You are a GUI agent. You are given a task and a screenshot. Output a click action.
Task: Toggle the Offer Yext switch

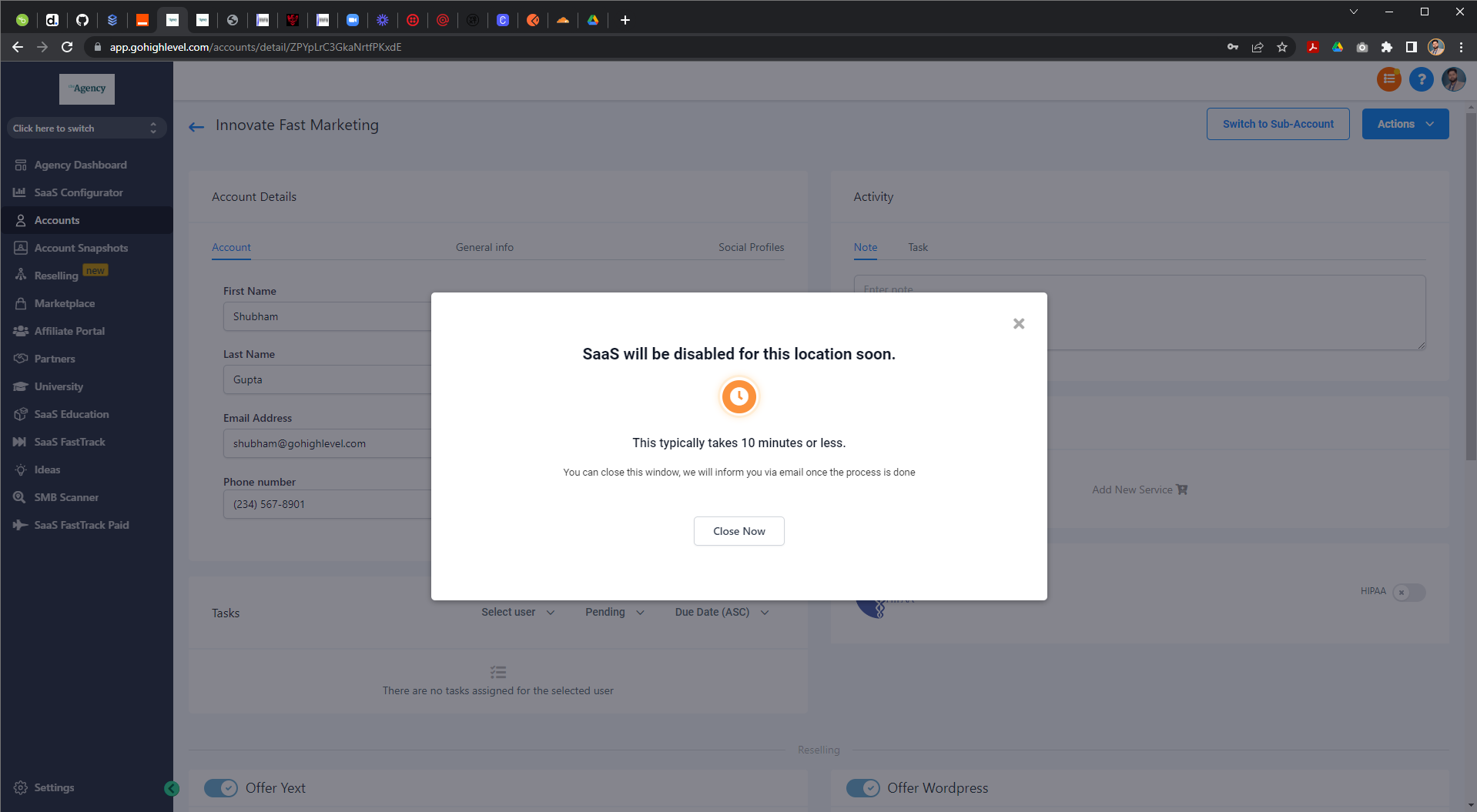point(221,787)
